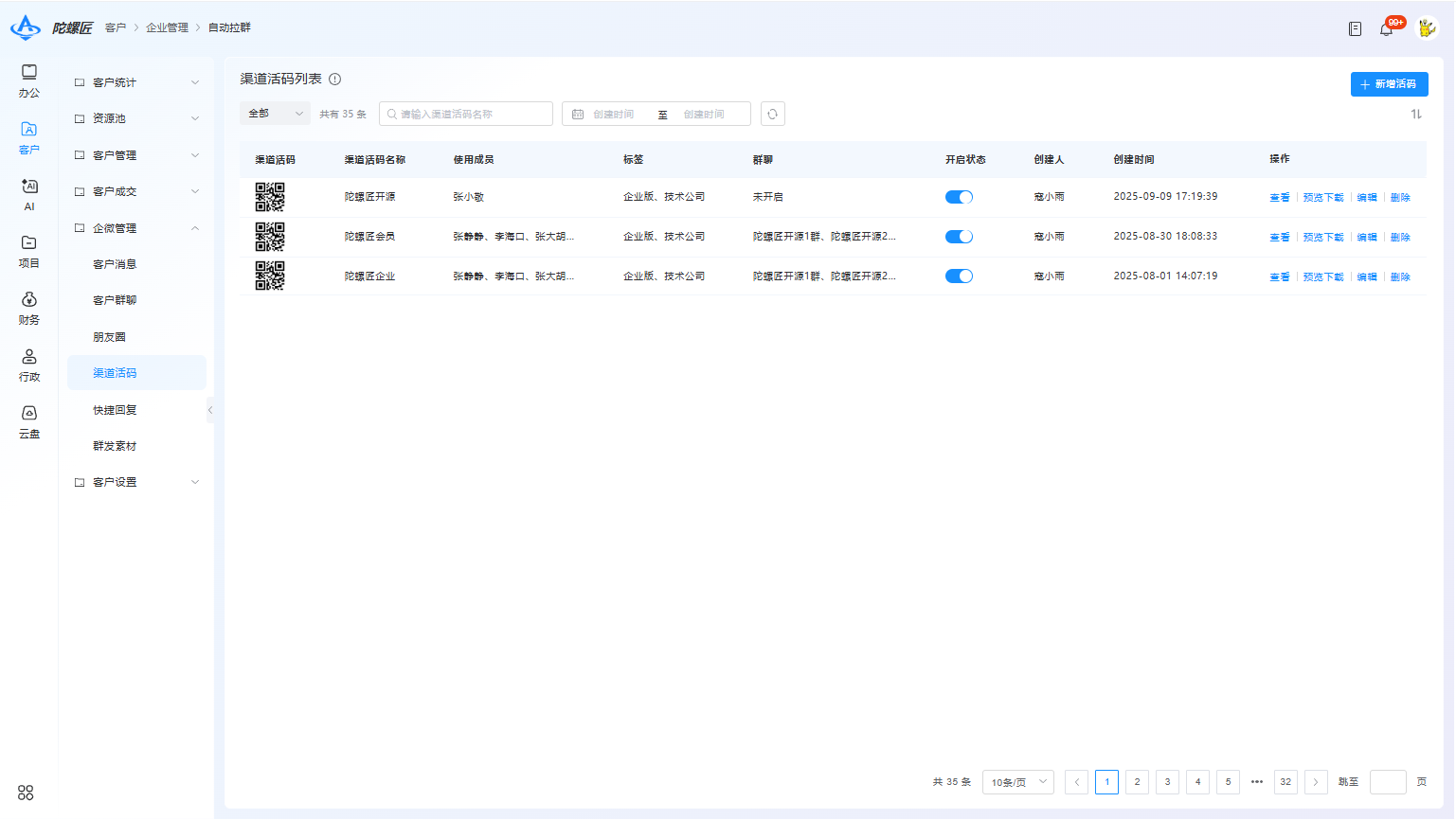This screenshot has height=820, width=1456.
Task: Go to page 2
Action: coord(1137,782)
